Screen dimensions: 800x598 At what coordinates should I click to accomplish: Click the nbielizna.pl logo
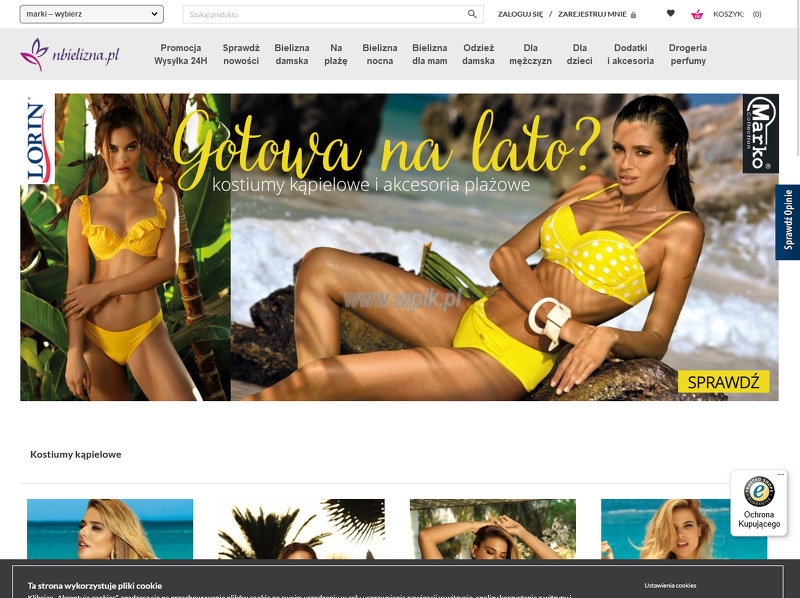click(70, 54)
